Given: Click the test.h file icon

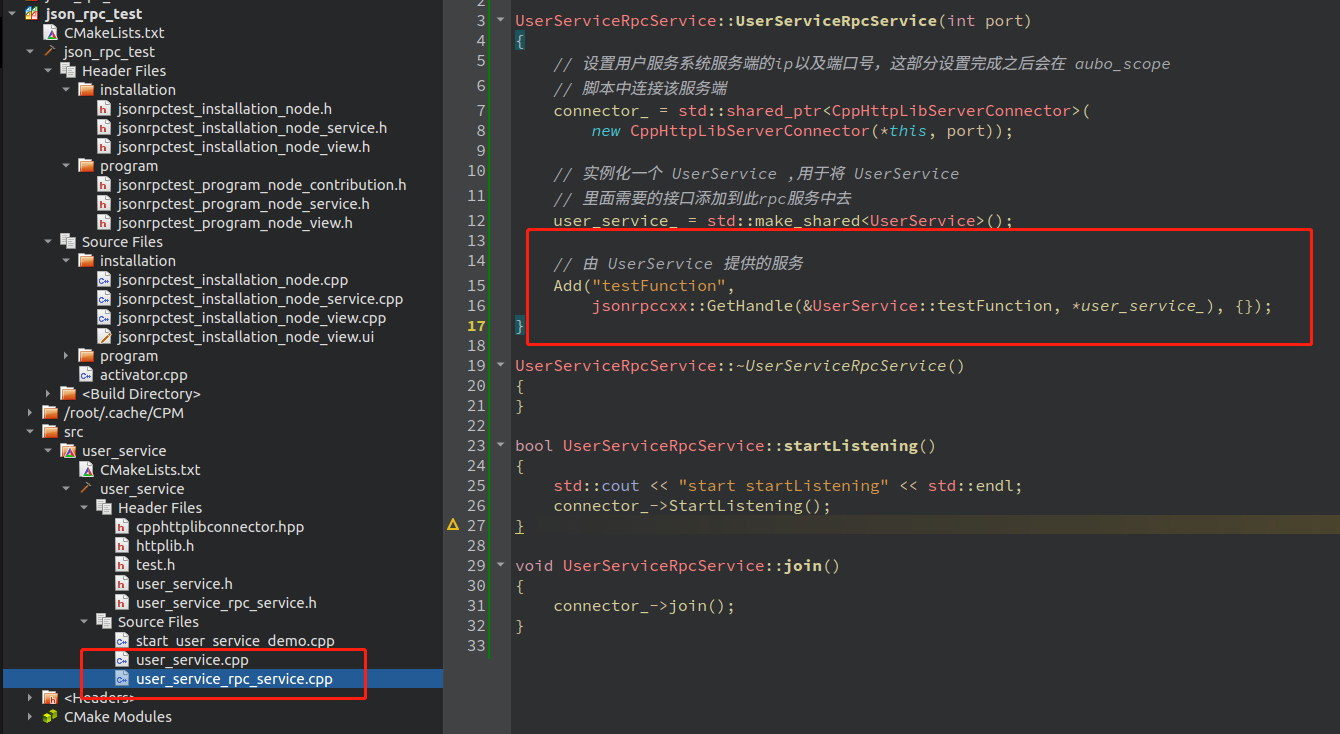Looking at the screenshot, I should (x=122, y=565).
